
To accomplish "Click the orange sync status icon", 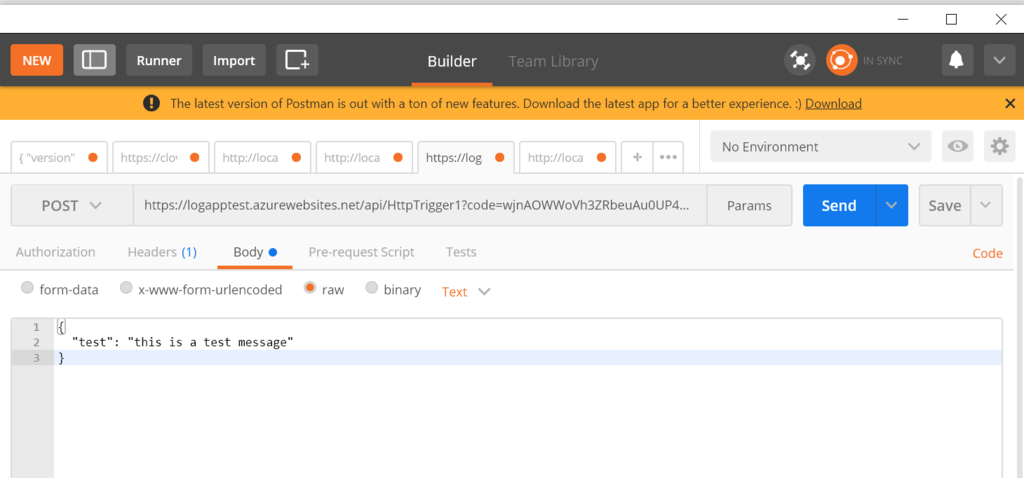I will [841, 60].
